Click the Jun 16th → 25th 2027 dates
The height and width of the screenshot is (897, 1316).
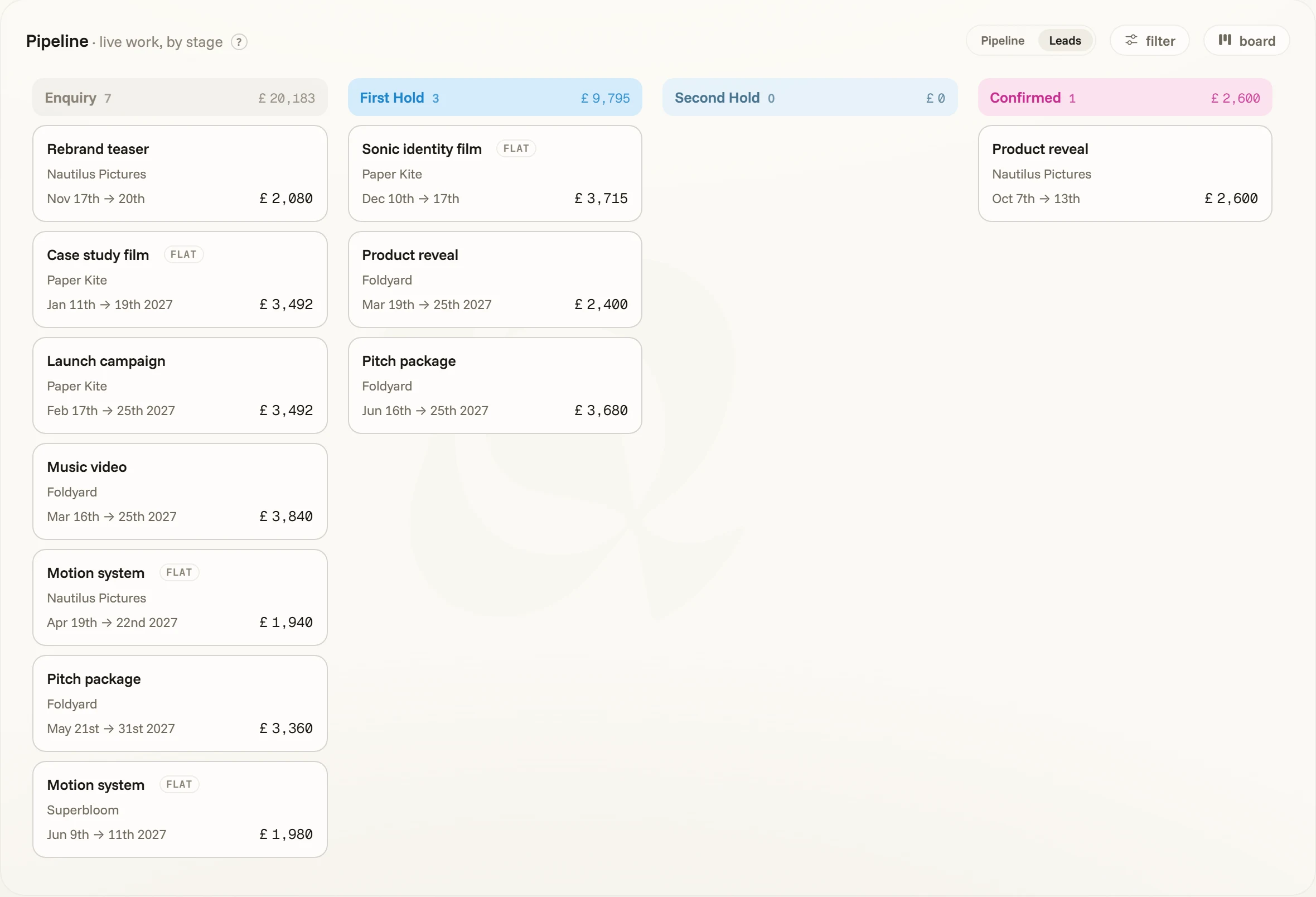[425, 410]
